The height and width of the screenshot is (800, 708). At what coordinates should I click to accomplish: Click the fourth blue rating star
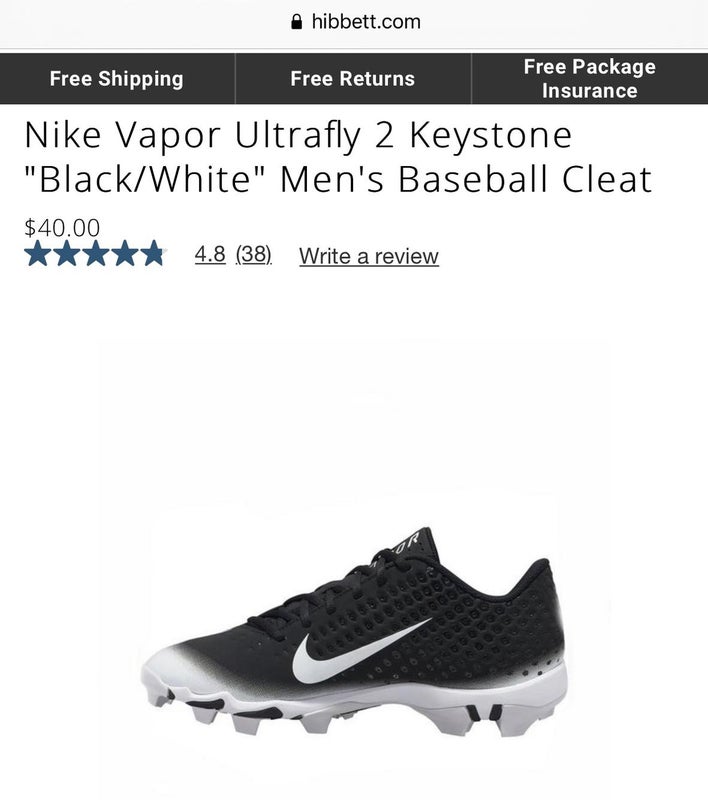(x=124, y=254)
